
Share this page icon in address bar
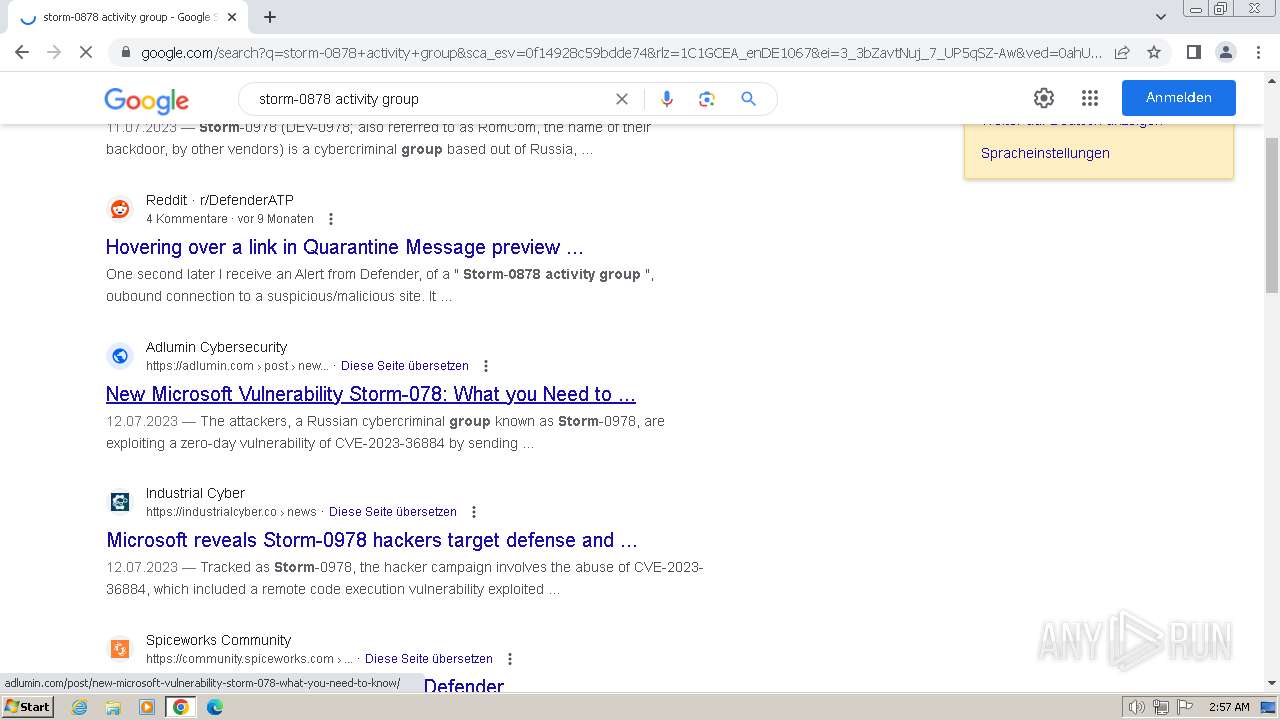(x=1122, y=52)
